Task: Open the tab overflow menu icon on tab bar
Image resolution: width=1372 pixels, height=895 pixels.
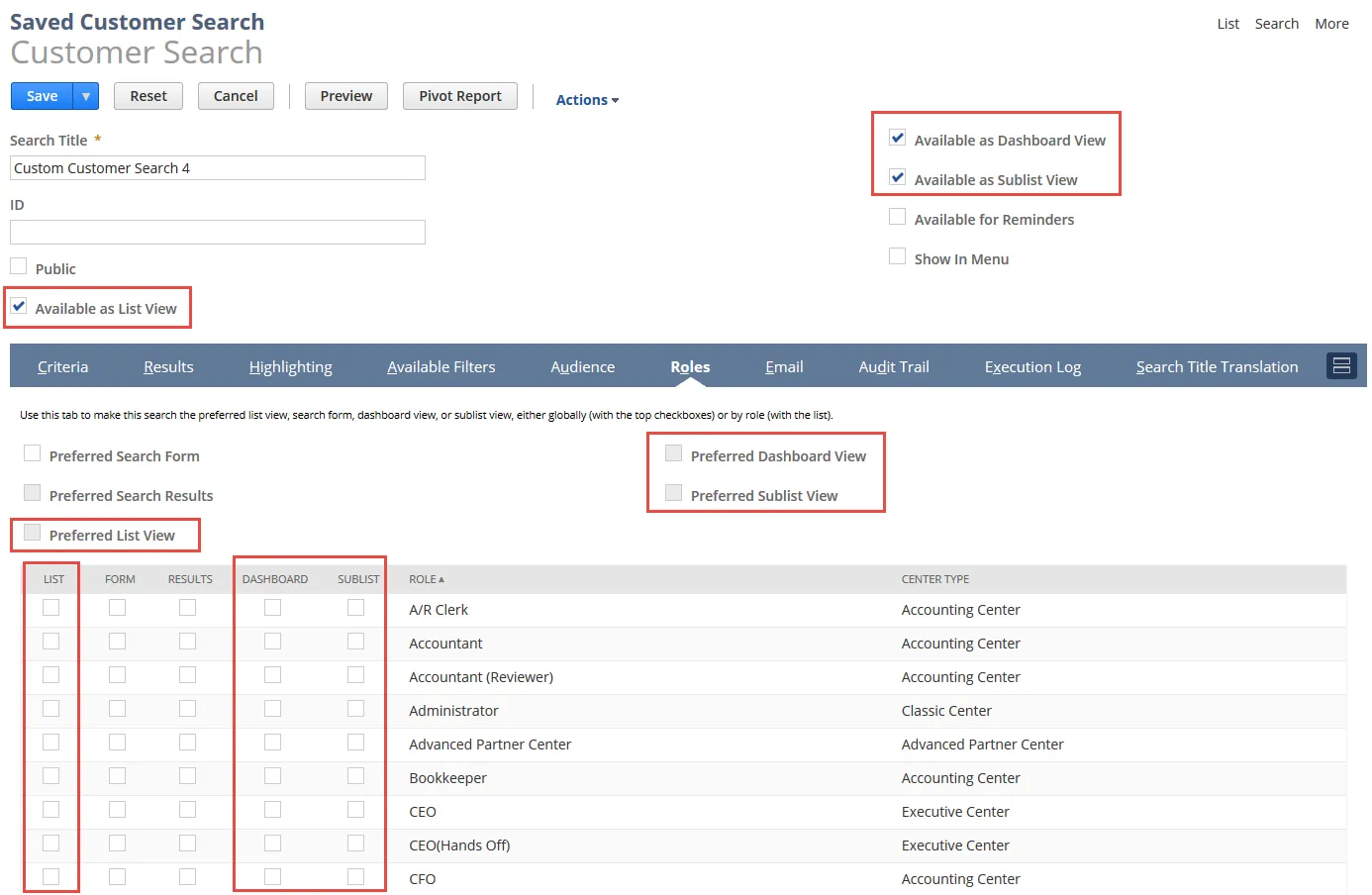Action: (1341, 365)
